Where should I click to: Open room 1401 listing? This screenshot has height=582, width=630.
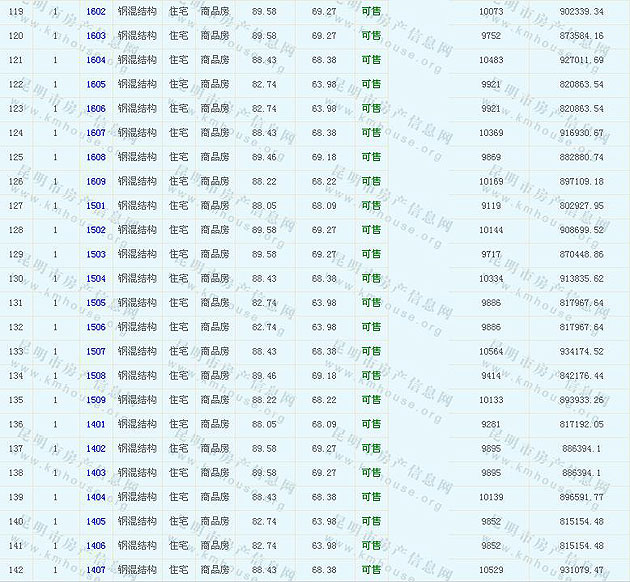click(x=96, y=424)
